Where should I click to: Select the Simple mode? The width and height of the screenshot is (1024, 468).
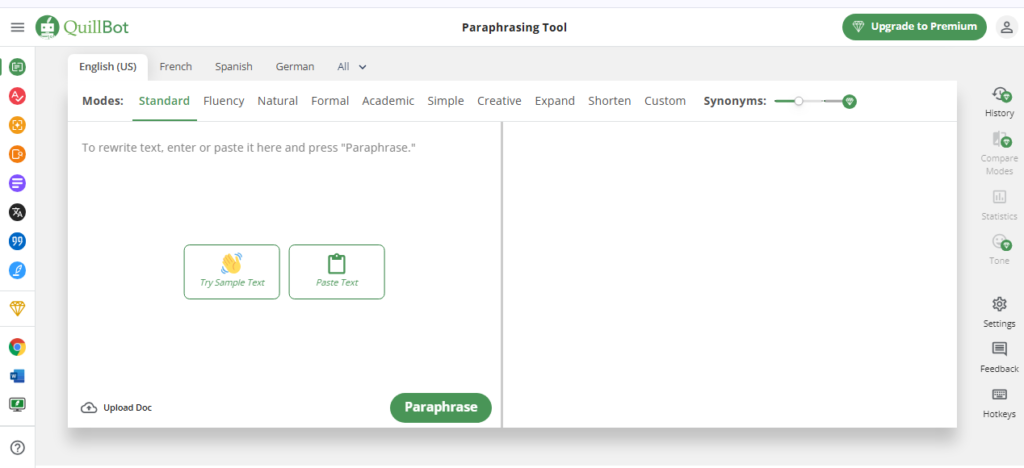click(445, 101)
